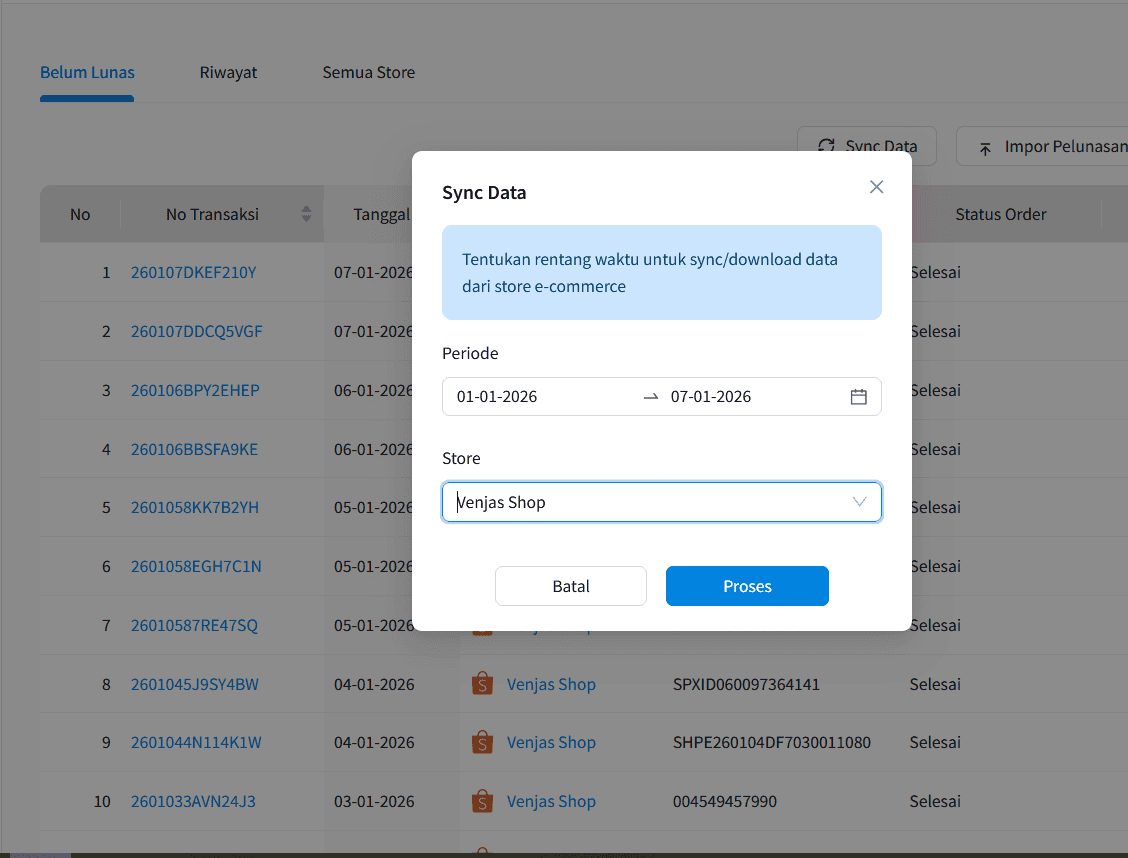Open Venjas Shop link in row 9
The image size is (1128, 858).
(x=551, y=742)
